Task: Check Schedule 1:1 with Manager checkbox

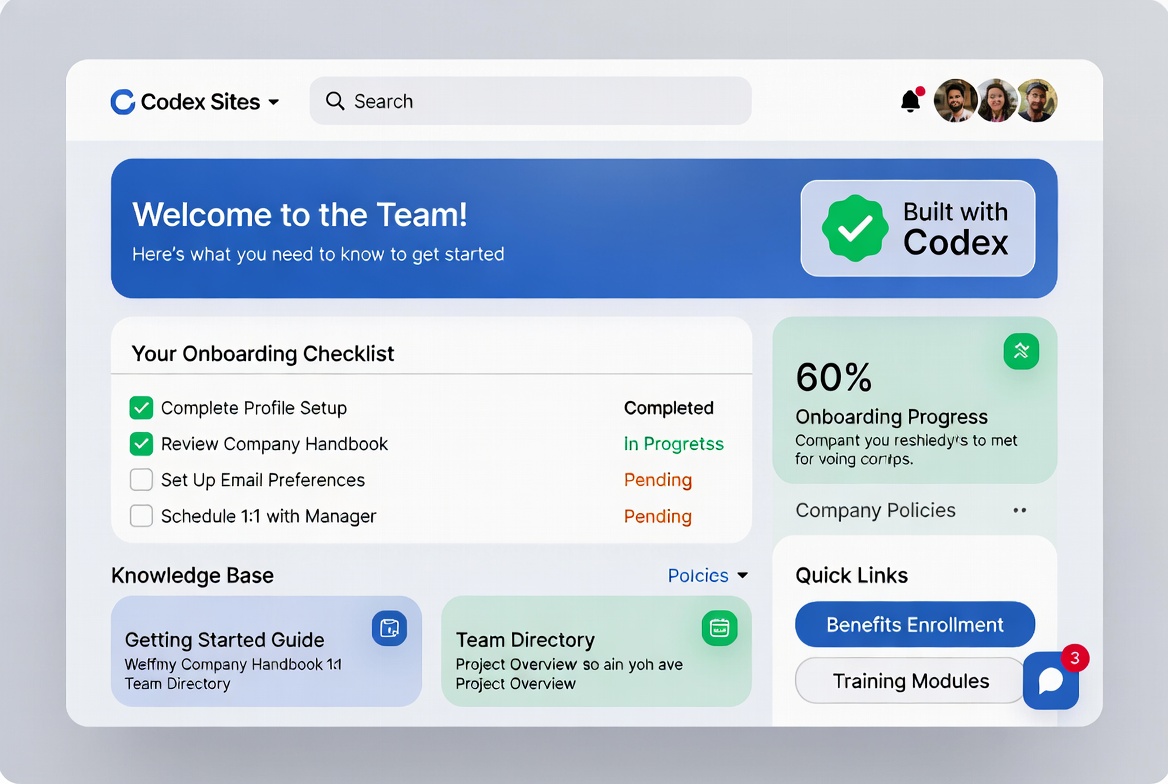Action: pos(142,516)
